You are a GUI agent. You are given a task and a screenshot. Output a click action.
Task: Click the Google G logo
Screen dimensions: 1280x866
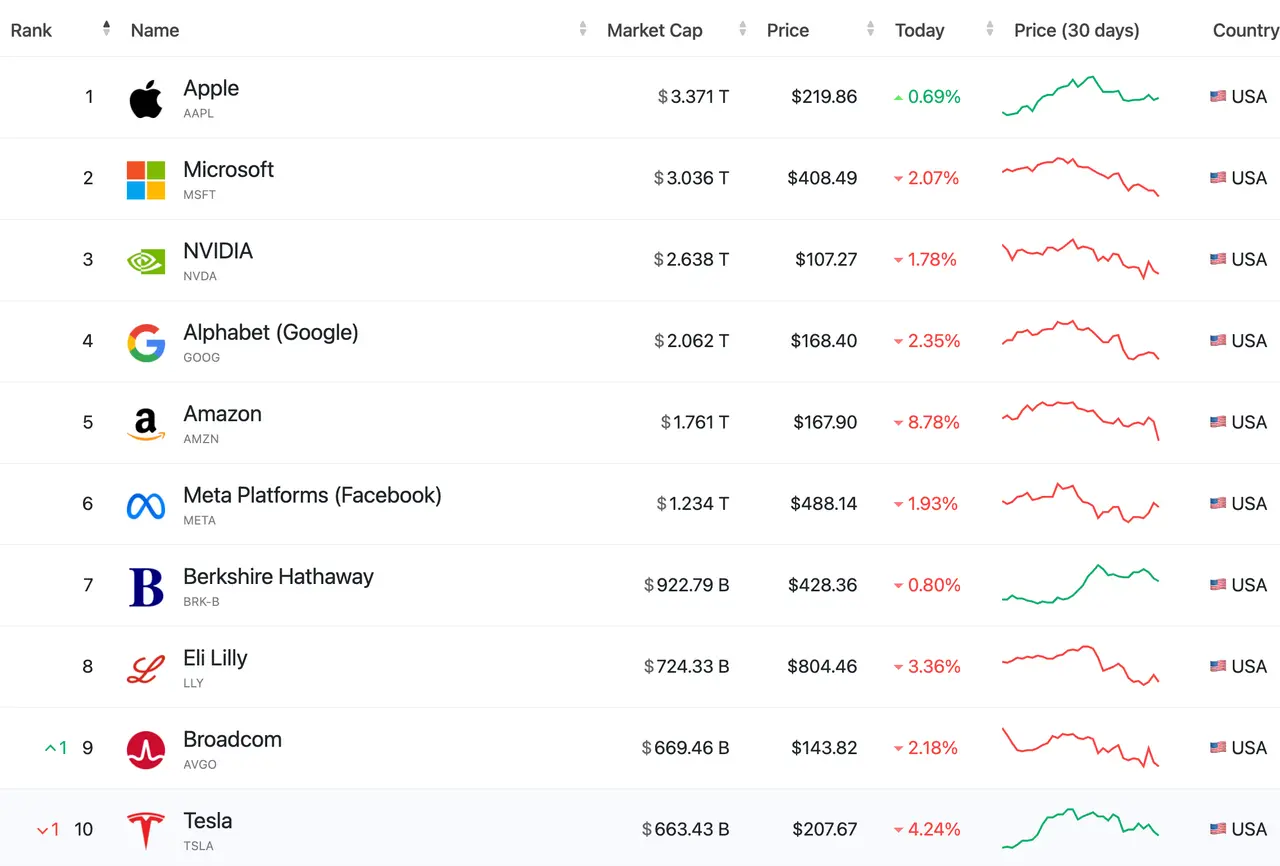(146, 343)
